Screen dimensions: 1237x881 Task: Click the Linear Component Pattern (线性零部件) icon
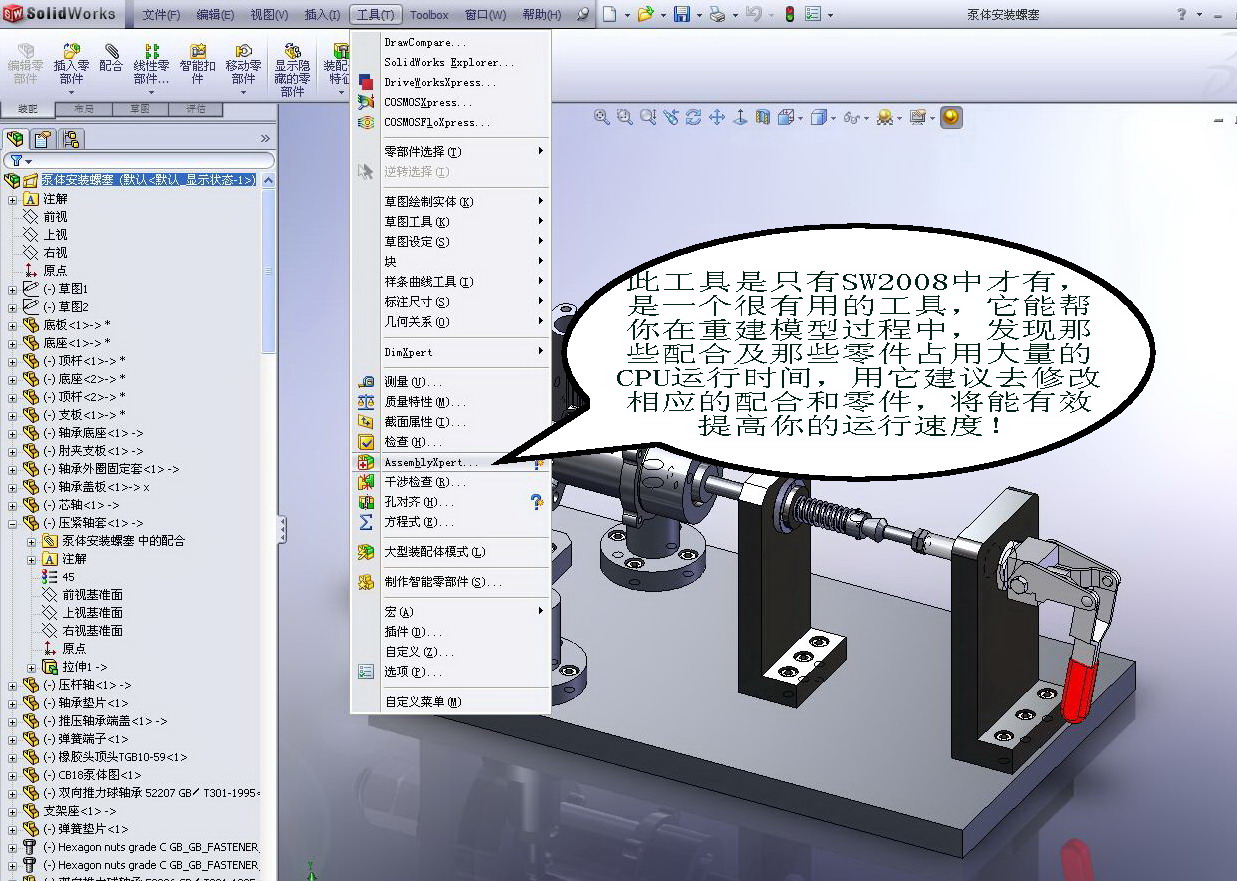coord(151,51)
